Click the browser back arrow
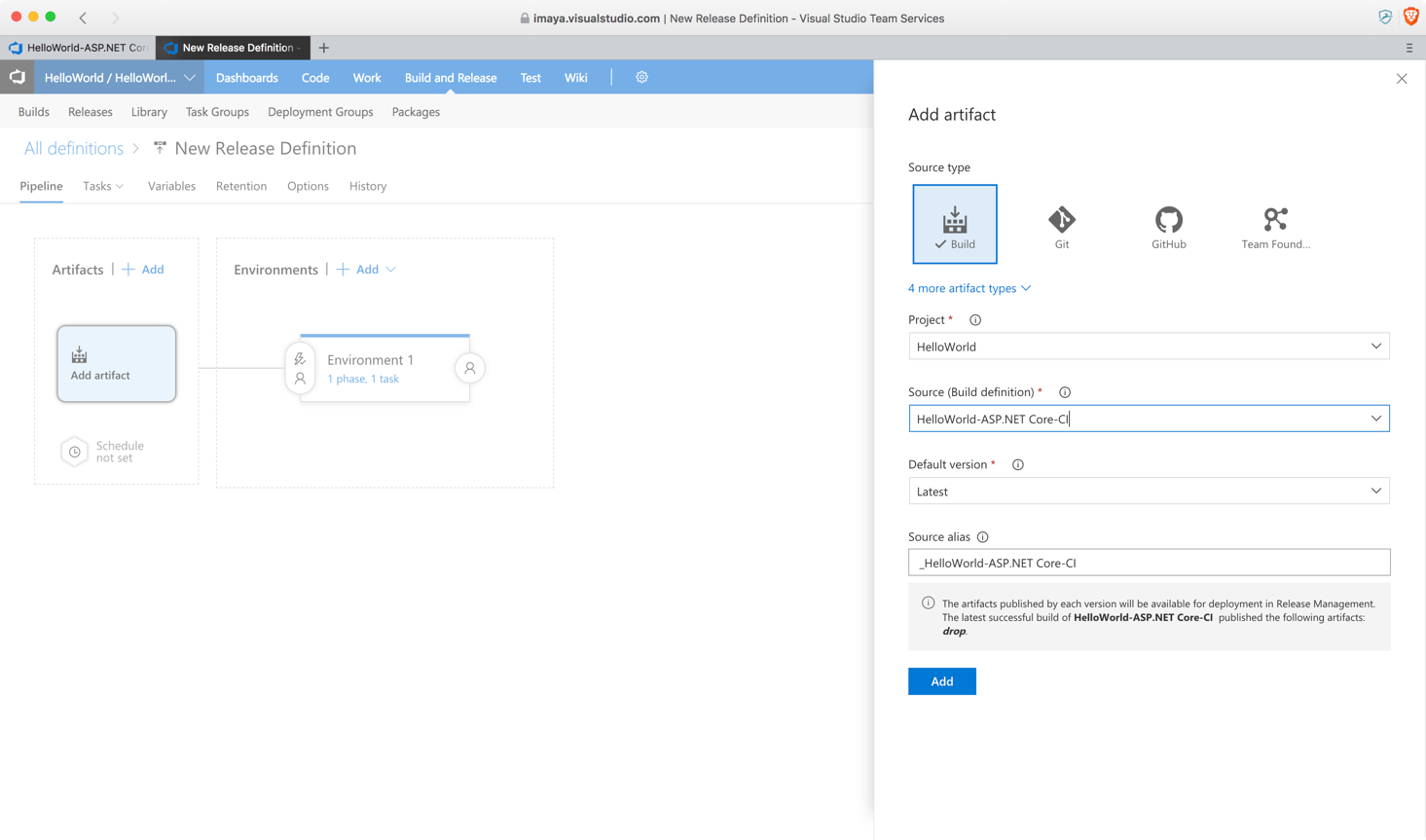1426x840 pixels. (84, 18)
